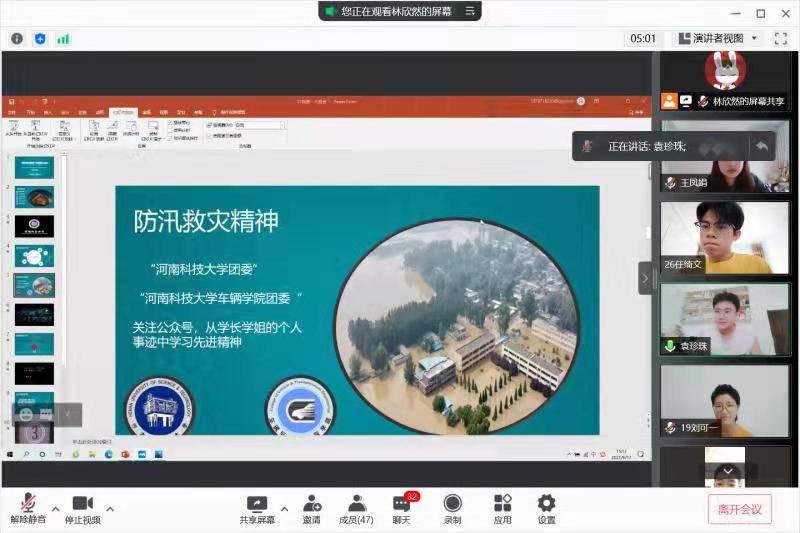
Task: Check the green network signal indicator
Action: click(x=63, y=38)
